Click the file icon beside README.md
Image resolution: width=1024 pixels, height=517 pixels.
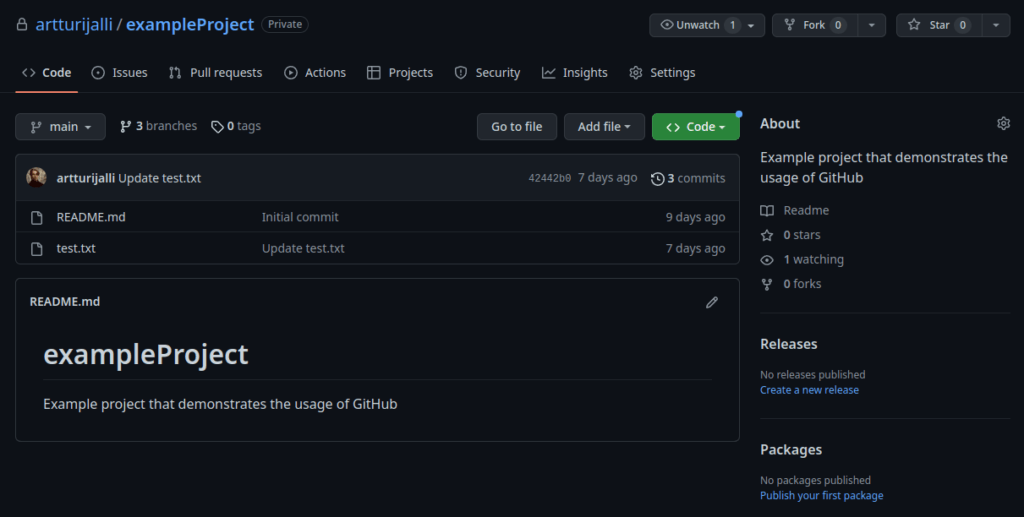(37, 217)
